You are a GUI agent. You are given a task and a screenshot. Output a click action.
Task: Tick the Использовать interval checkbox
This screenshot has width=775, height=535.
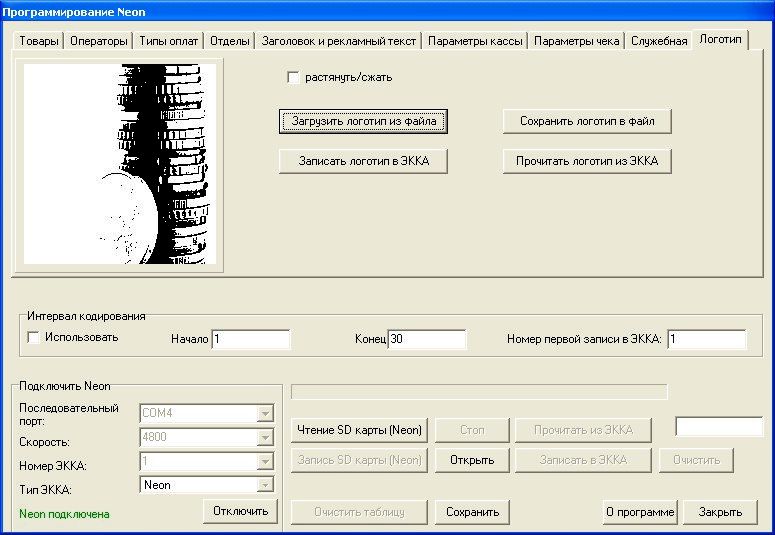point(34,338)
